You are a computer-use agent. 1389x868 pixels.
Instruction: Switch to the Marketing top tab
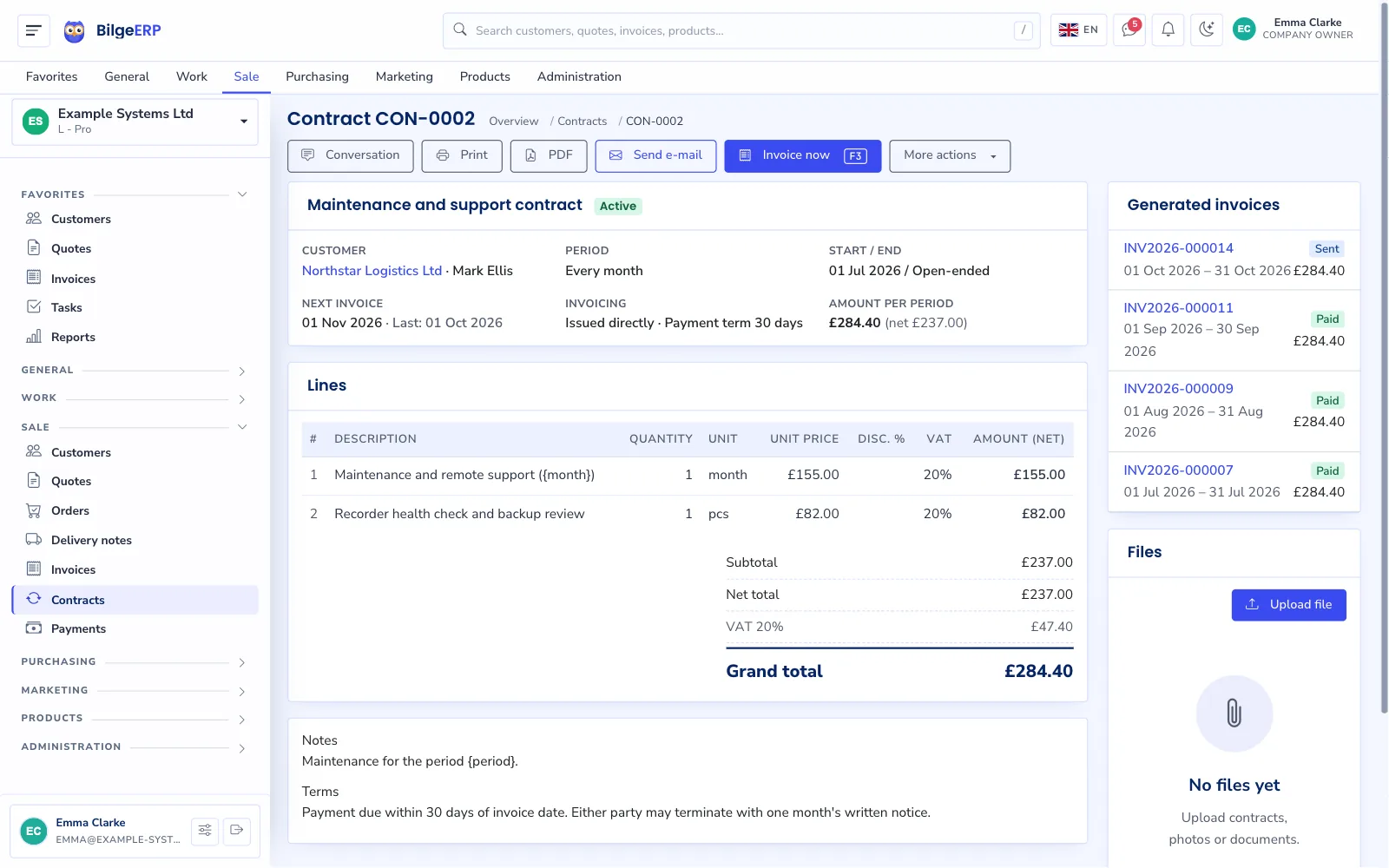coord(404,76)
